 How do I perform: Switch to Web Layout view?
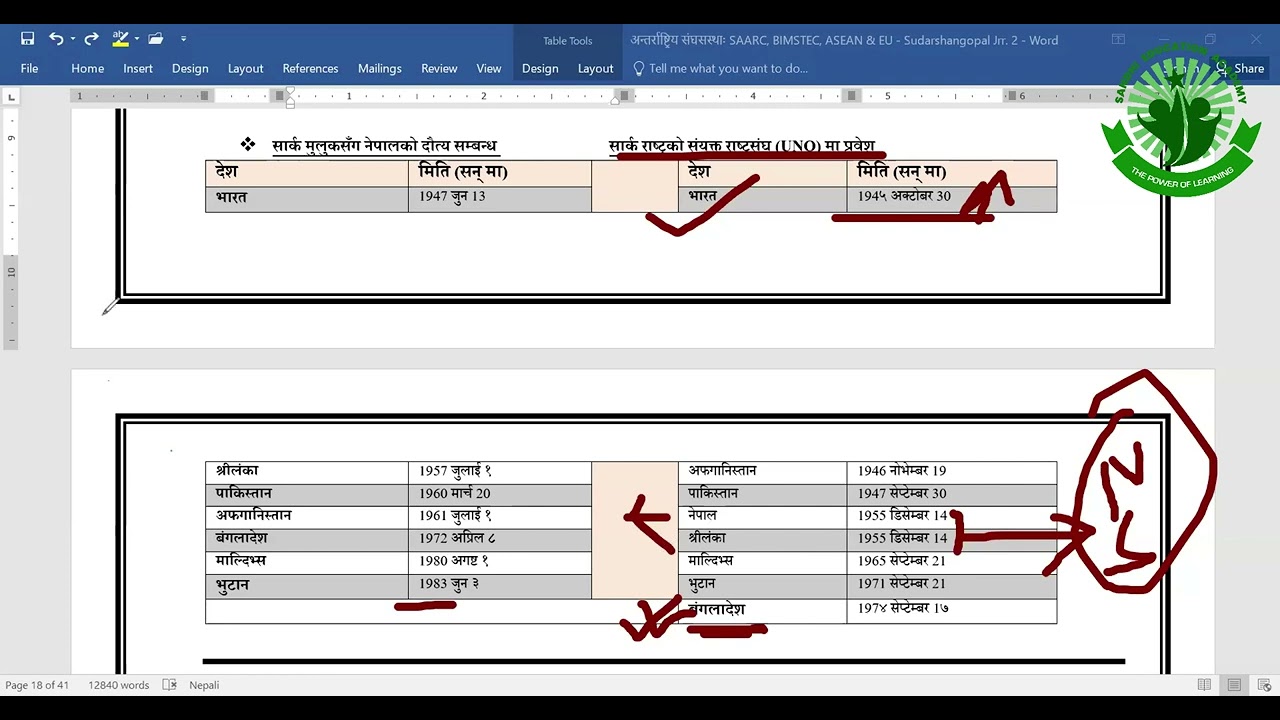(1264, 685)
